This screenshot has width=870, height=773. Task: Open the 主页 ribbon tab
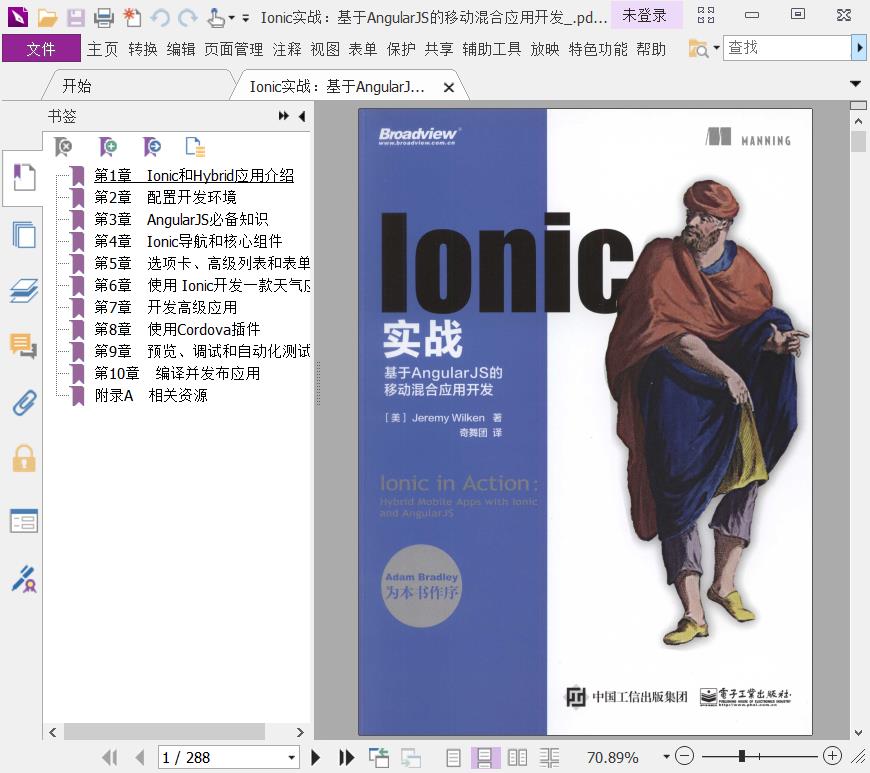(x=103, y=49)
